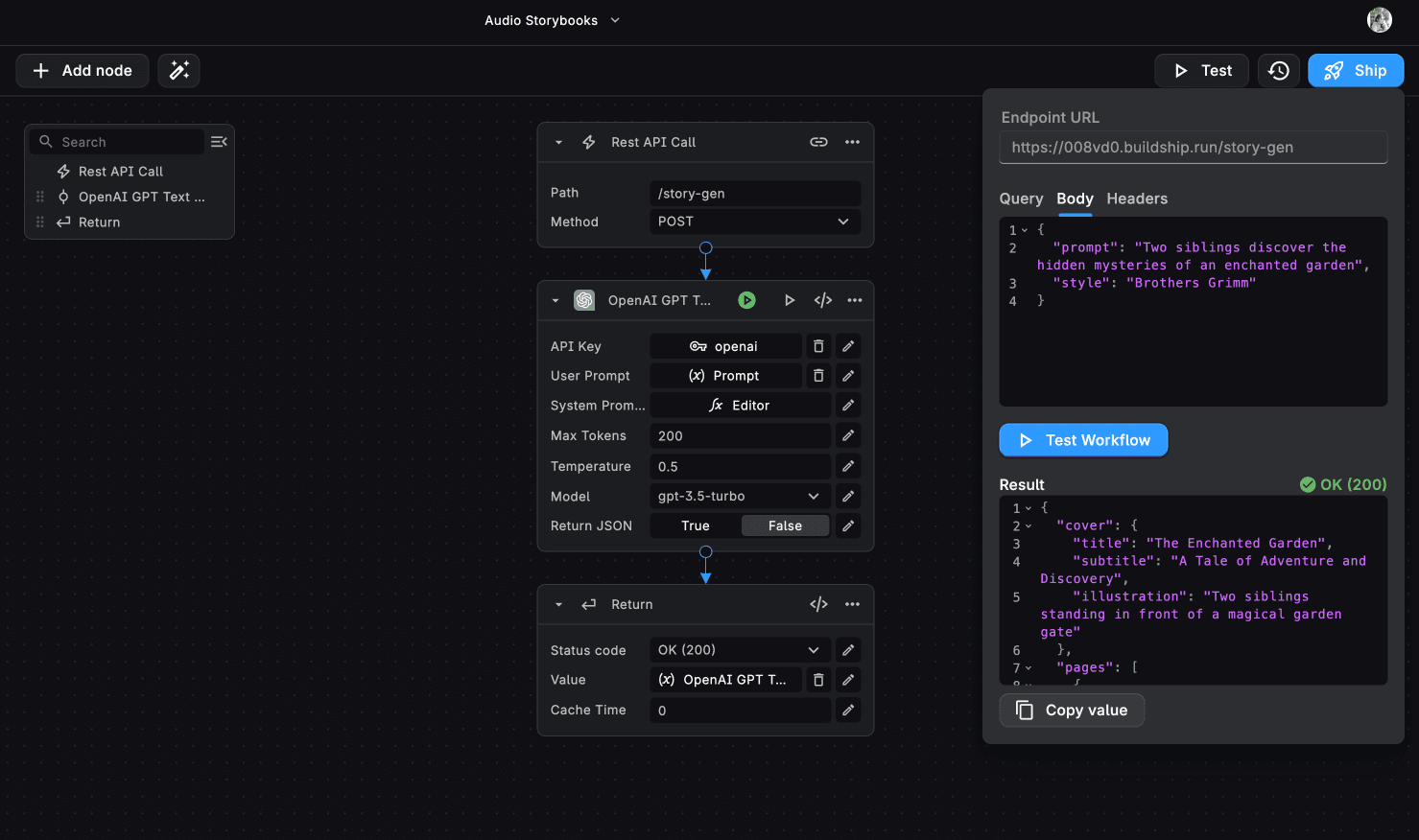Click the Ship button
Viewport: 1419px width, 840px height.
point(1356,70)
